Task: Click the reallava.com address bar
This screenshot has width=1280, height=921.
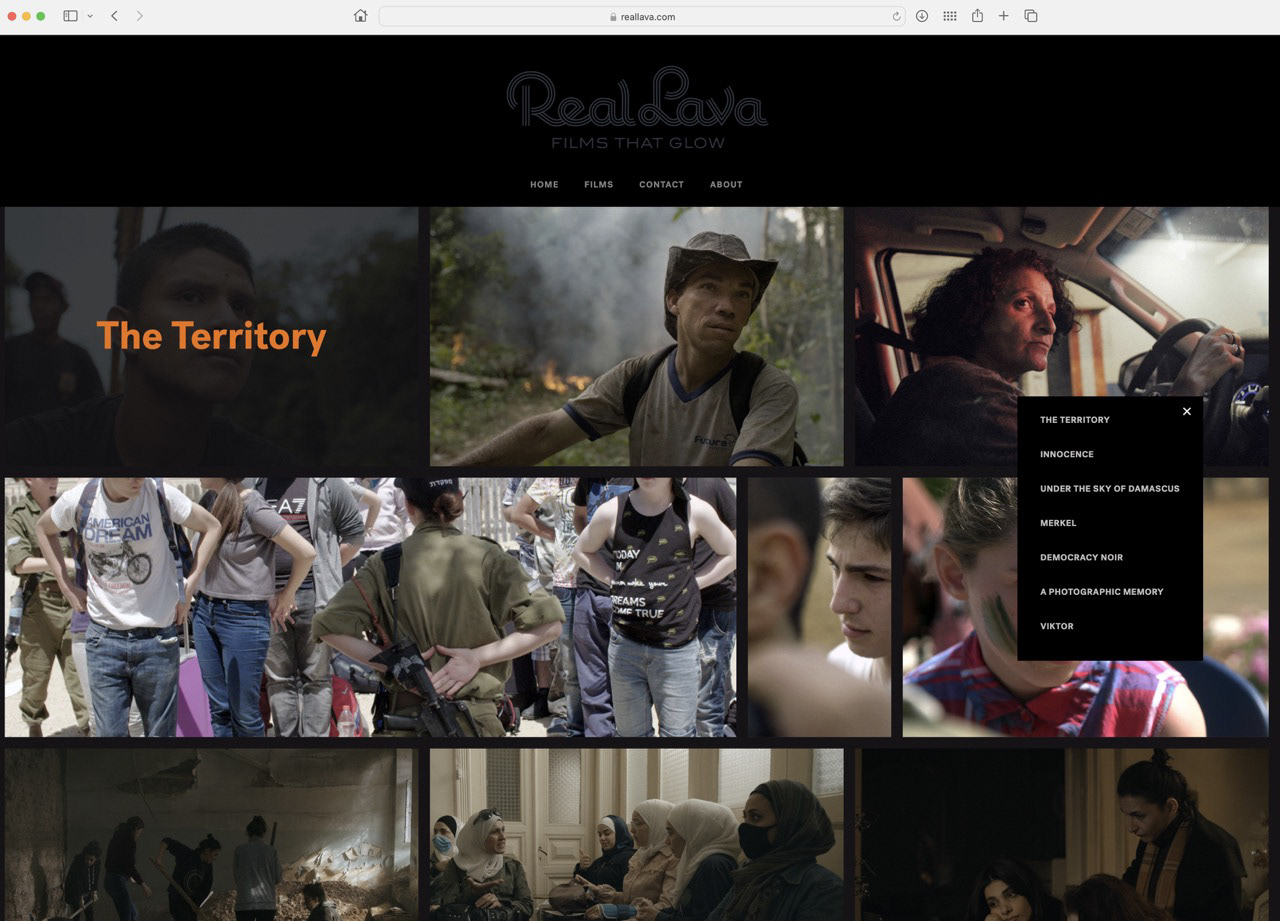Action: (x=641, y=16)
